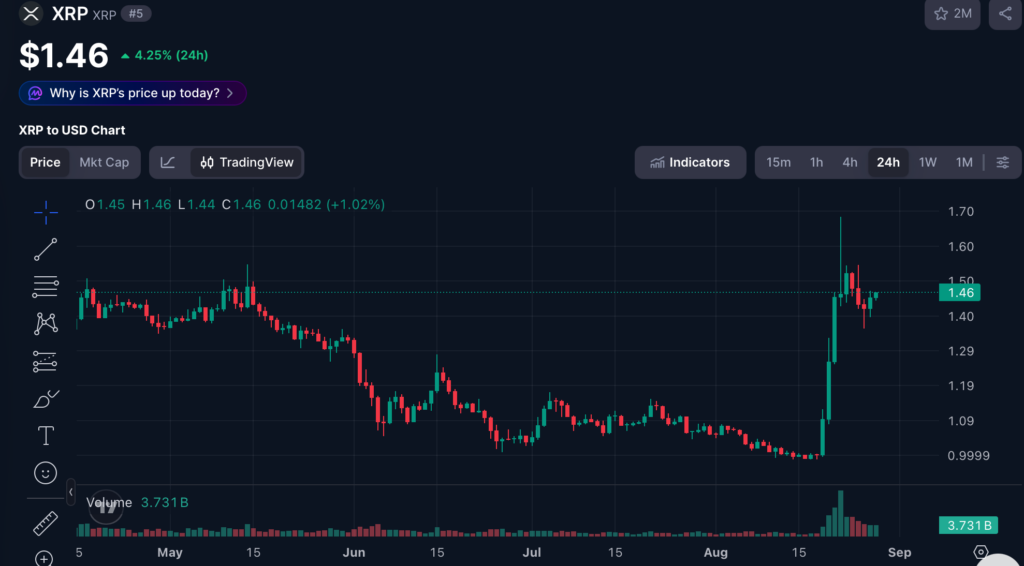Viewport: 1024px width, 566px height.
Task: Choose the brush drawing tool
Action: coord(46,398)
